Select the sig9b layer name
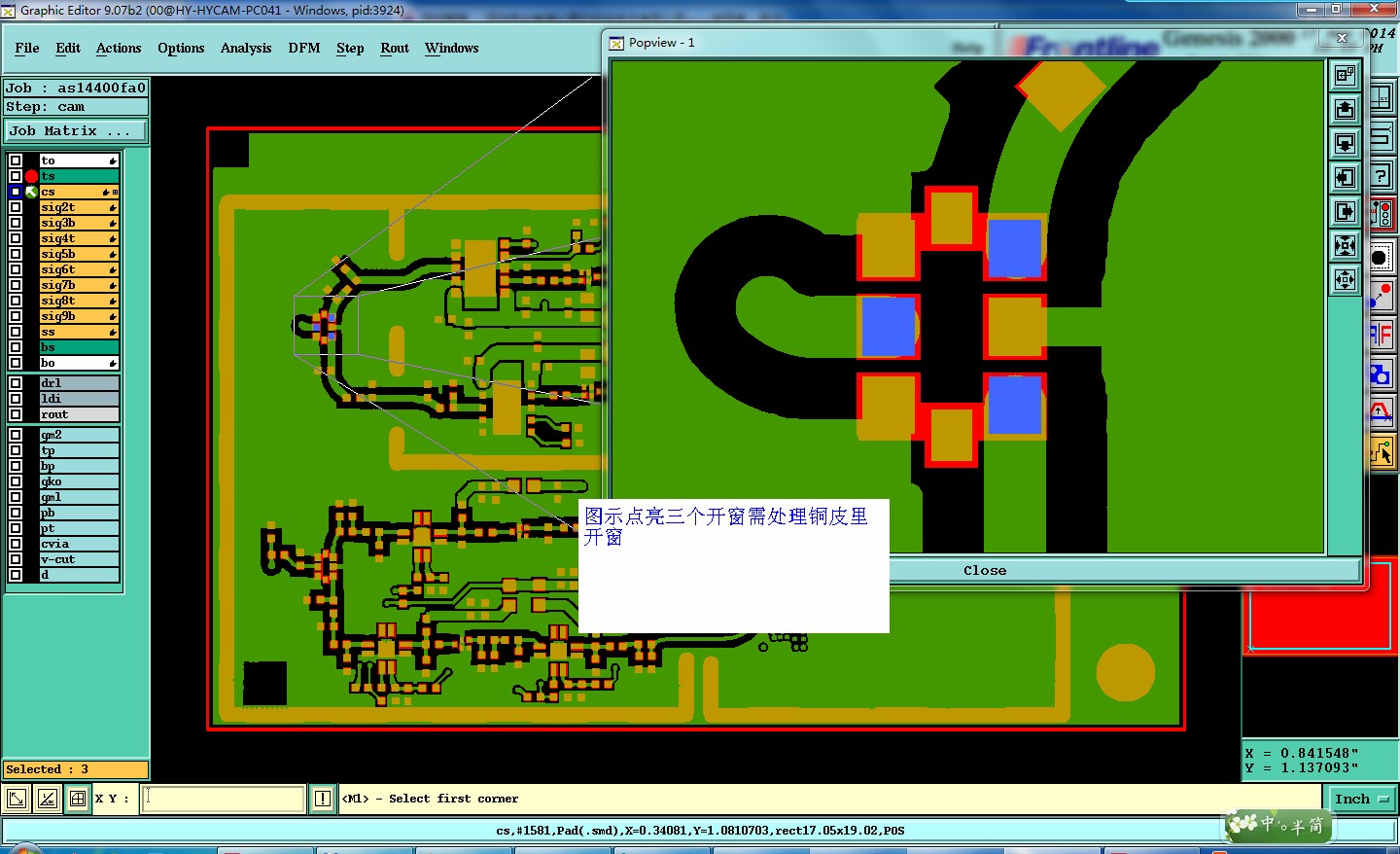1400x854 pixels. 79,316
